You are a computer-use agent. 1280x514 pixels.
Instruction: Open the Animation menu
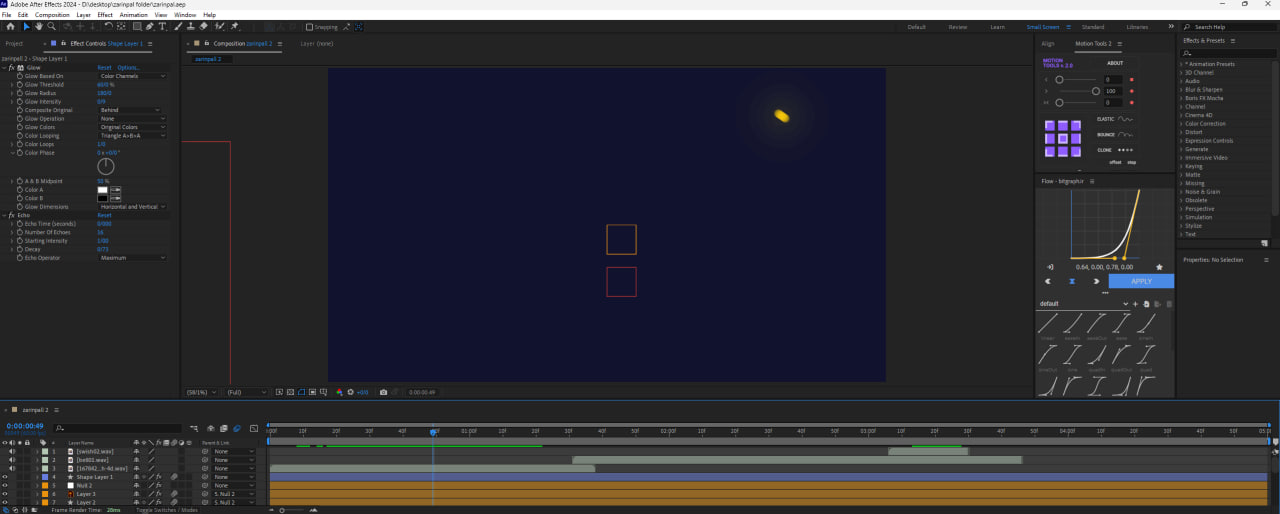(133, 15)
